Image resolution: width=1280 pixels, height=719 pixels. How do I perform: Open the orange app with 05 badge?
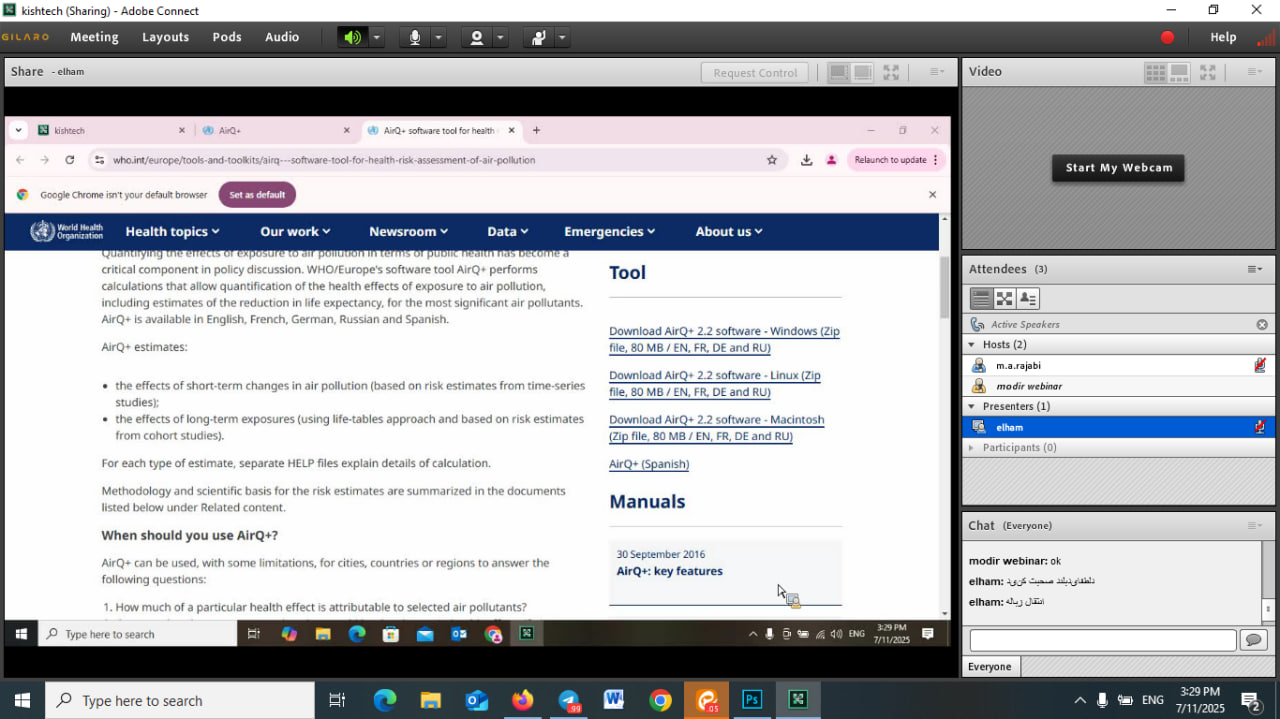(706, 700)
